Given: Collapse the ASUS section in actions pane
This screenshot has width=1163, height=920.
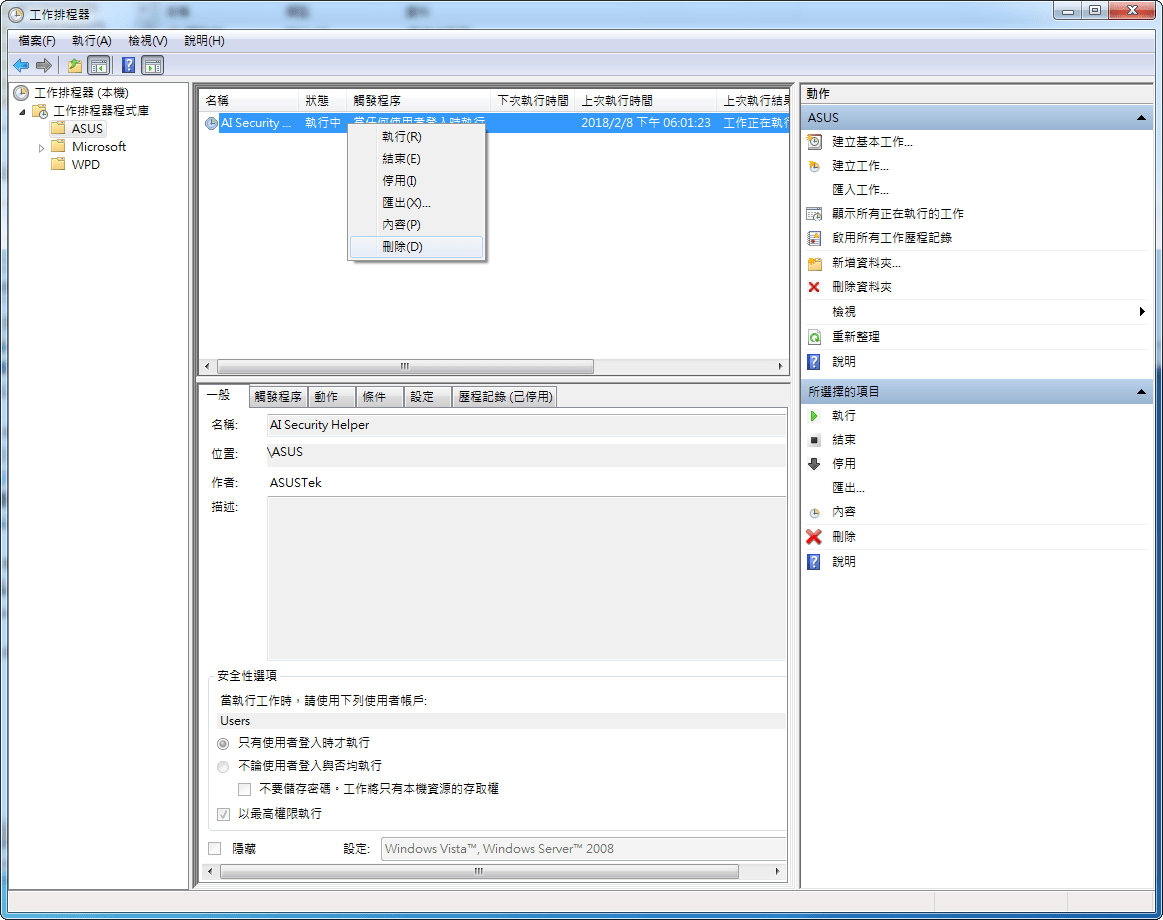Looking at the screenshot, I should pyautogui.click(x=1141, y=118).
